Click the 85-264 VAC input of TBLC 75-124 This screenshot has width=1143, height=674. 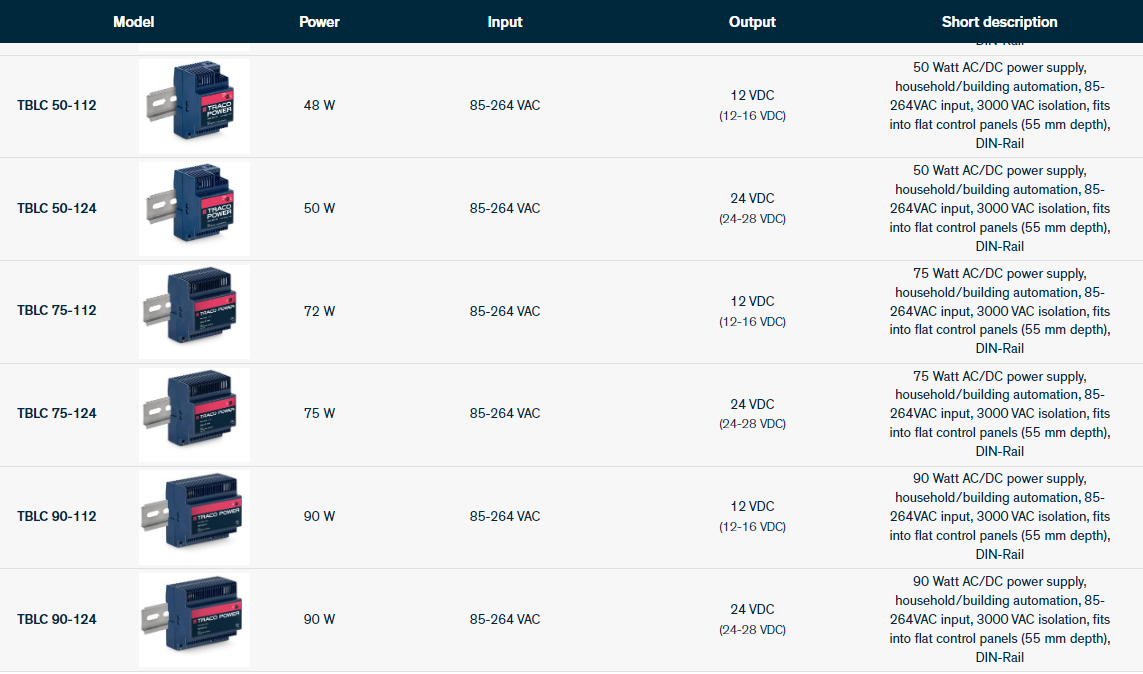click(505, 413)
